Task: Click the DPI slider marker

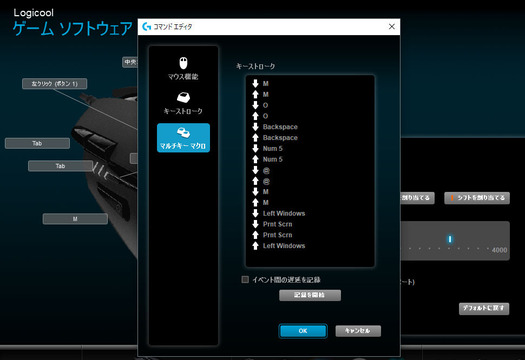Action: pos(450,239)
